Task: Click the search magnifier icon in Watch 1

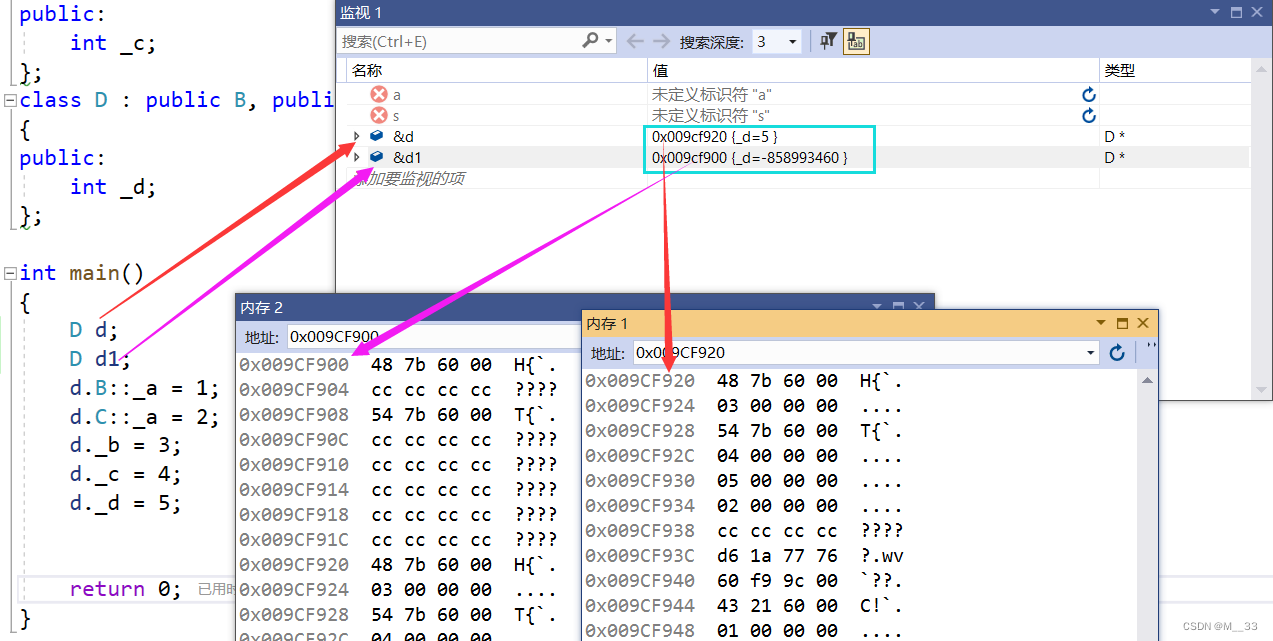Action: tap(590, 41)
